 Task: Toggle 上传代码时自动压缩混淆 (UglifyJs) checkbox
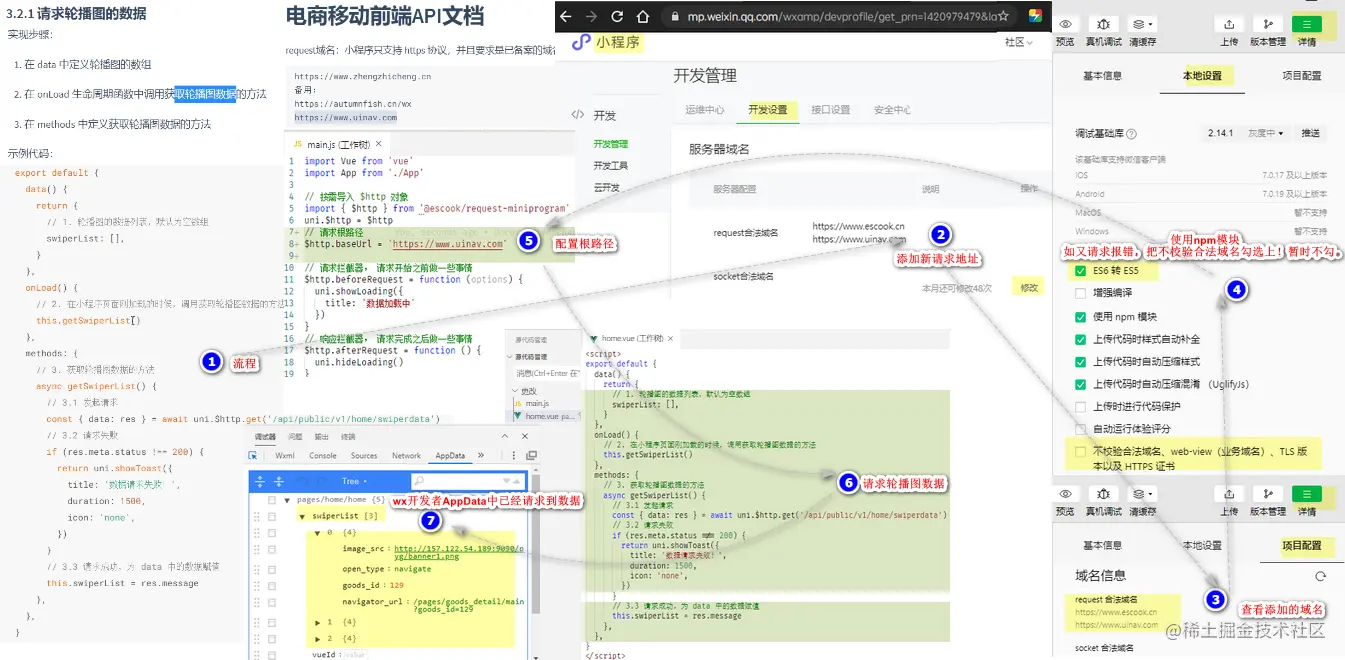1080,384
